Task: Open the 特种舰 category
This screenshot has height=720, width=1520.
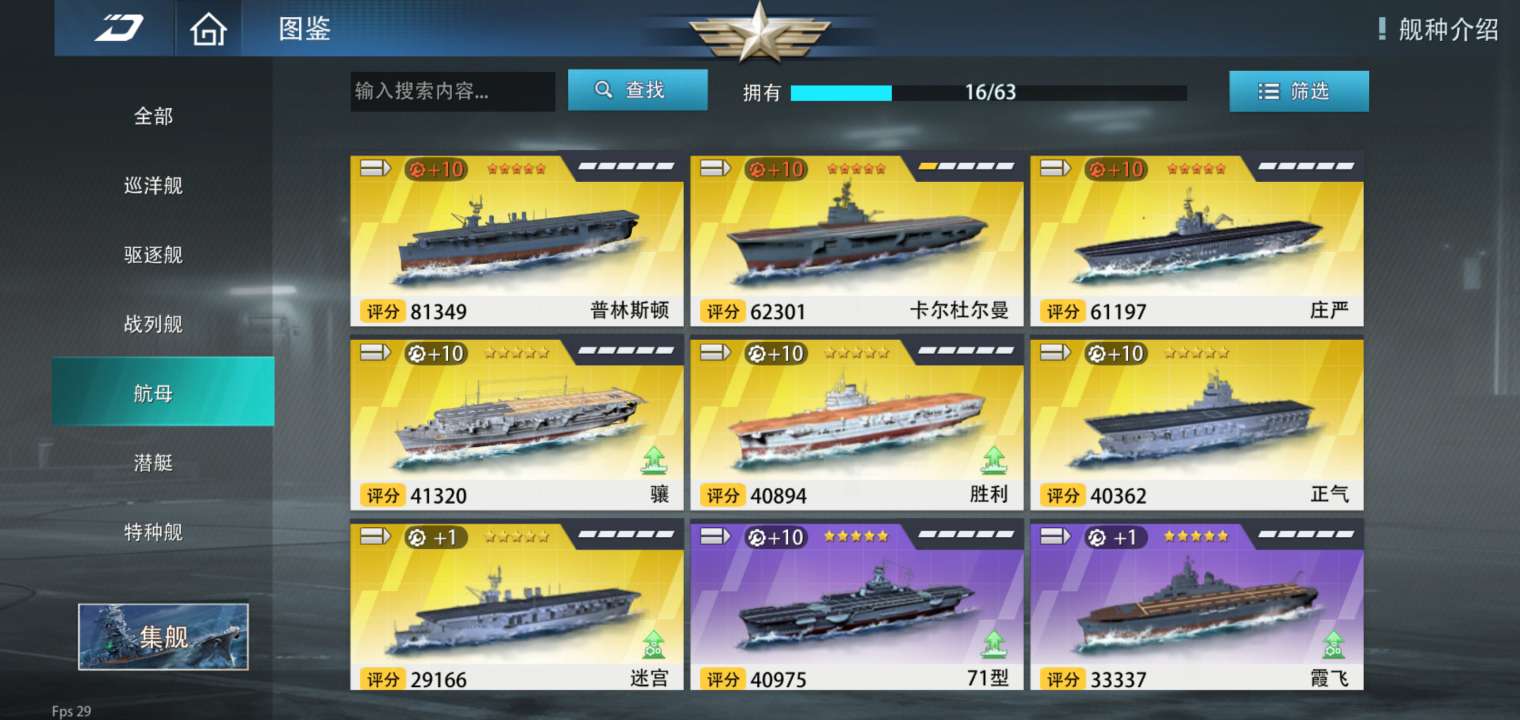Action: click(153, 532)
